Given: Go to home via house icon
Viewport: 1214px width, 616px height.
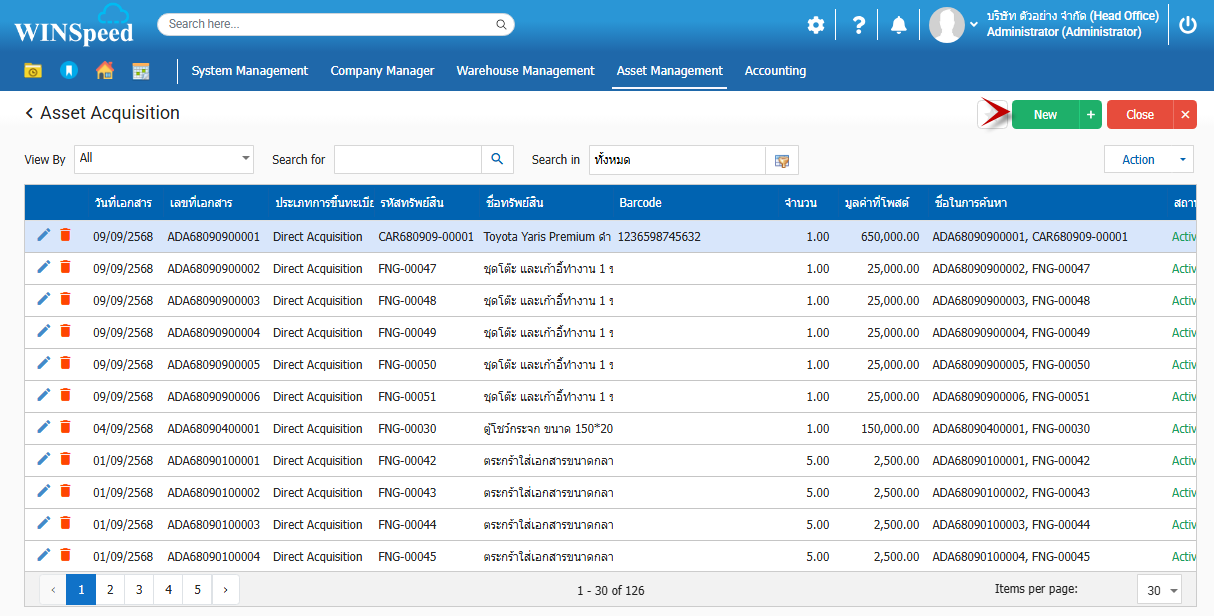Looking at the screenshot, I should click(104, 71).
